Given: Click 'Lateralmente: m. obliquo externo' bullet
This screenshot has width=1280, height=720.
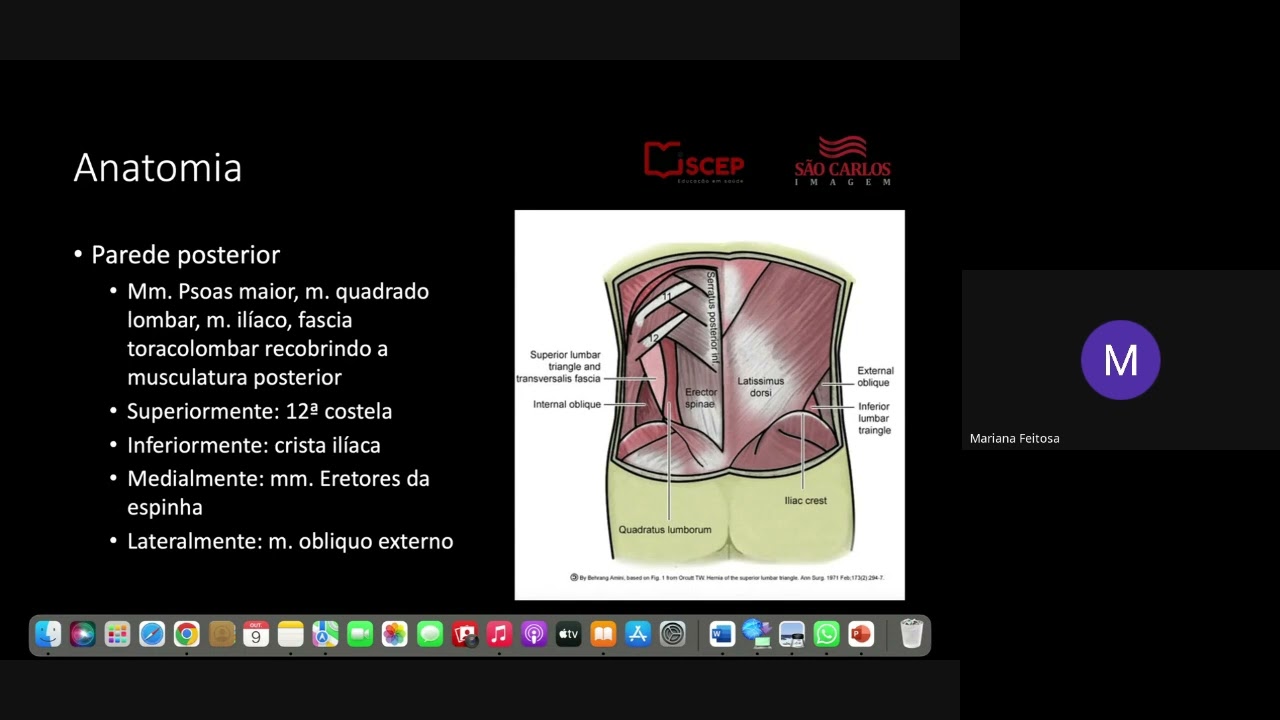Looking at the screenshot, I should 290,541.
